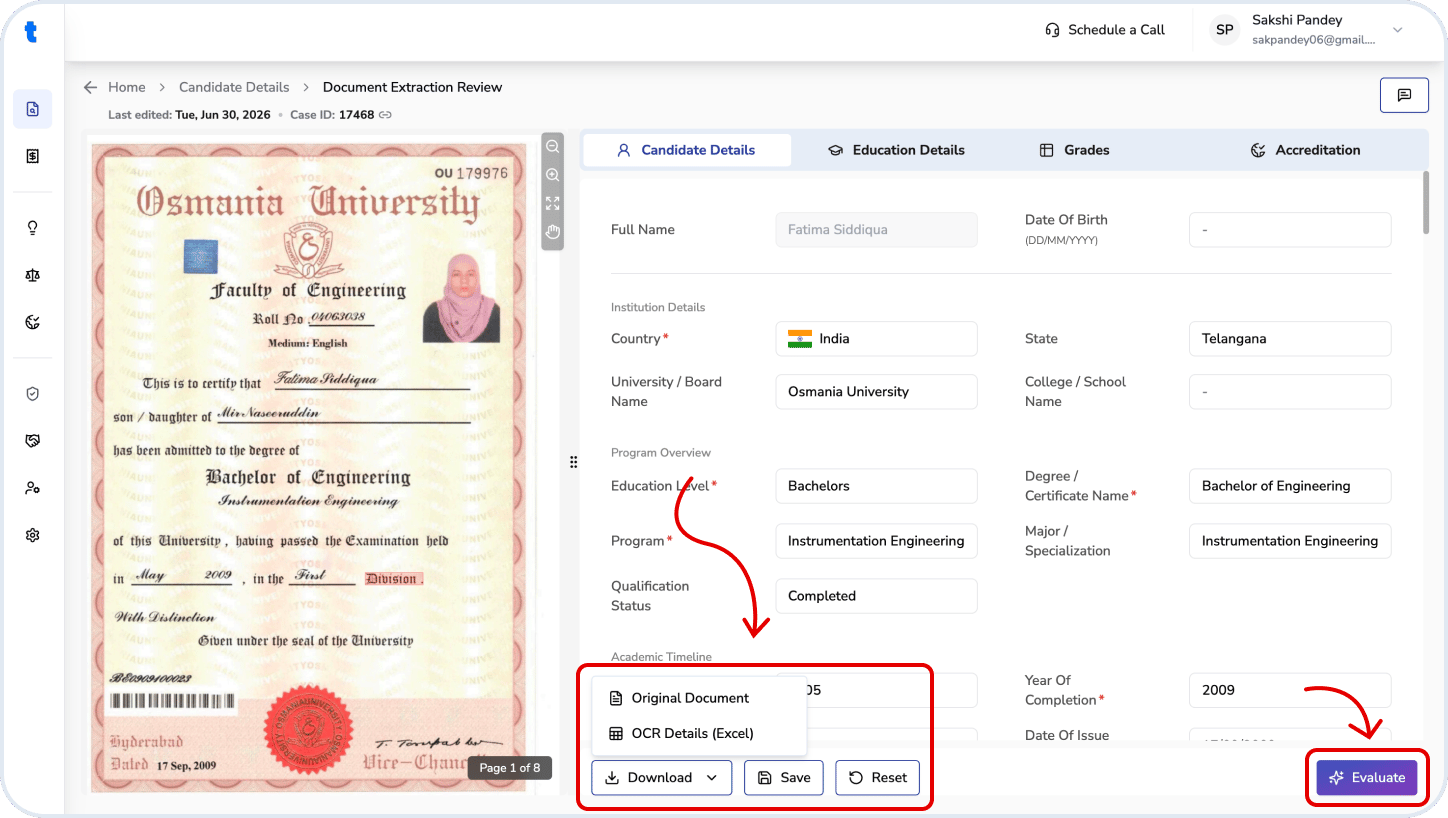Viewport: 1448px width, 818px height.
Task: Click the 'Program Overview' section heading
Action: click(x=661, y=453)
